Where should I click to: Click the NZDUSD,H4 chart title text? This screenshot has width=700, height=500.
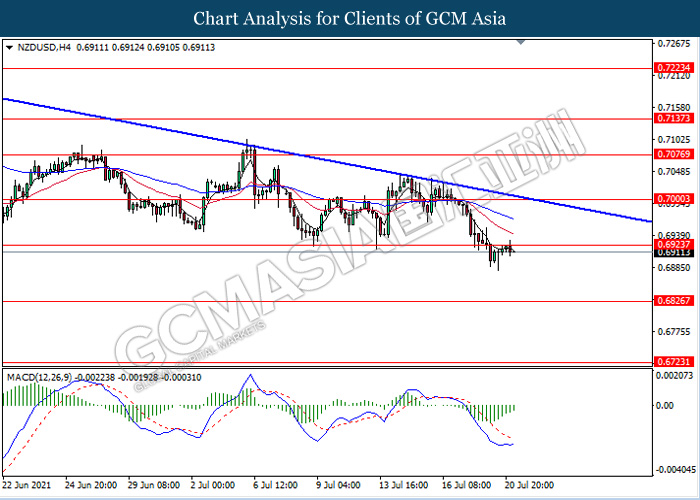[x=44, y=47]
